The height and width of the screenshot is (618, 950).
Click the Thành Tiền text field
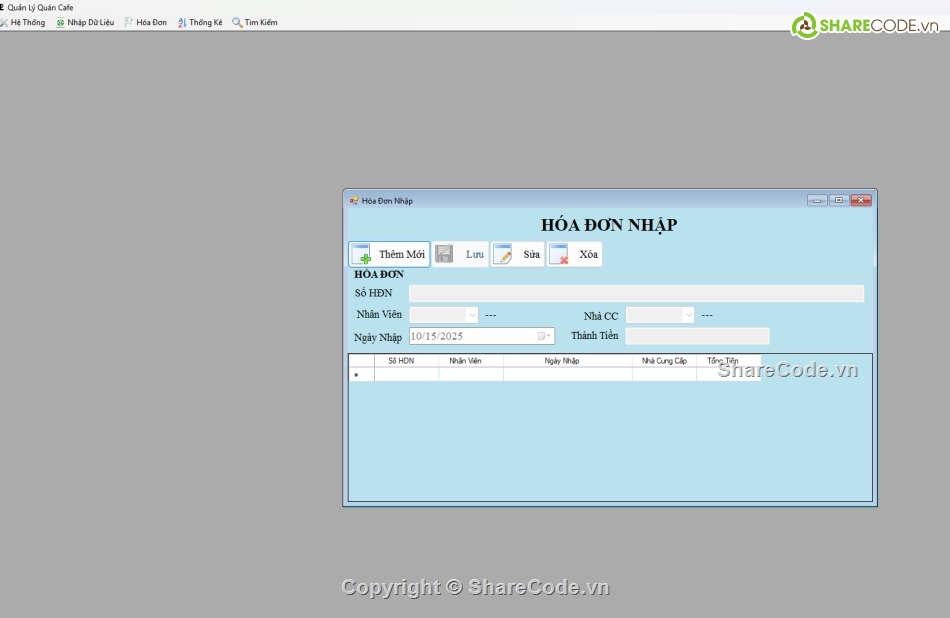click(x=697, y=336)
